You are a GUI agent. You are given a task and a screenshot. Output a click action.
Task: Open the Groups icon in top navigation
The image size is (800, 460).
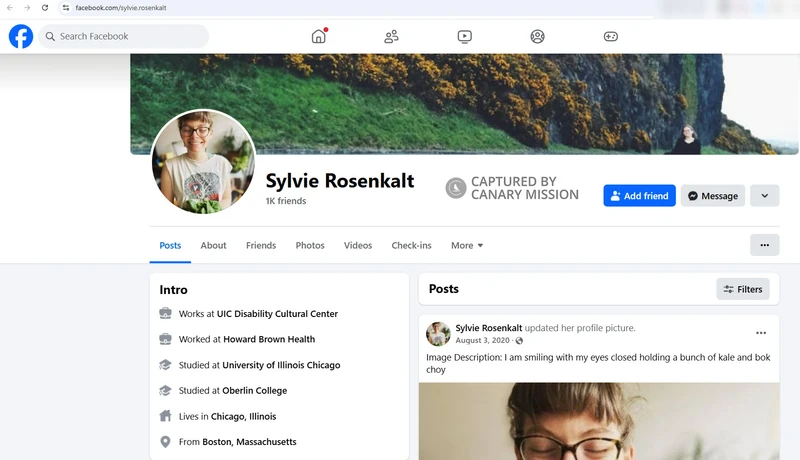pos(537,36)
